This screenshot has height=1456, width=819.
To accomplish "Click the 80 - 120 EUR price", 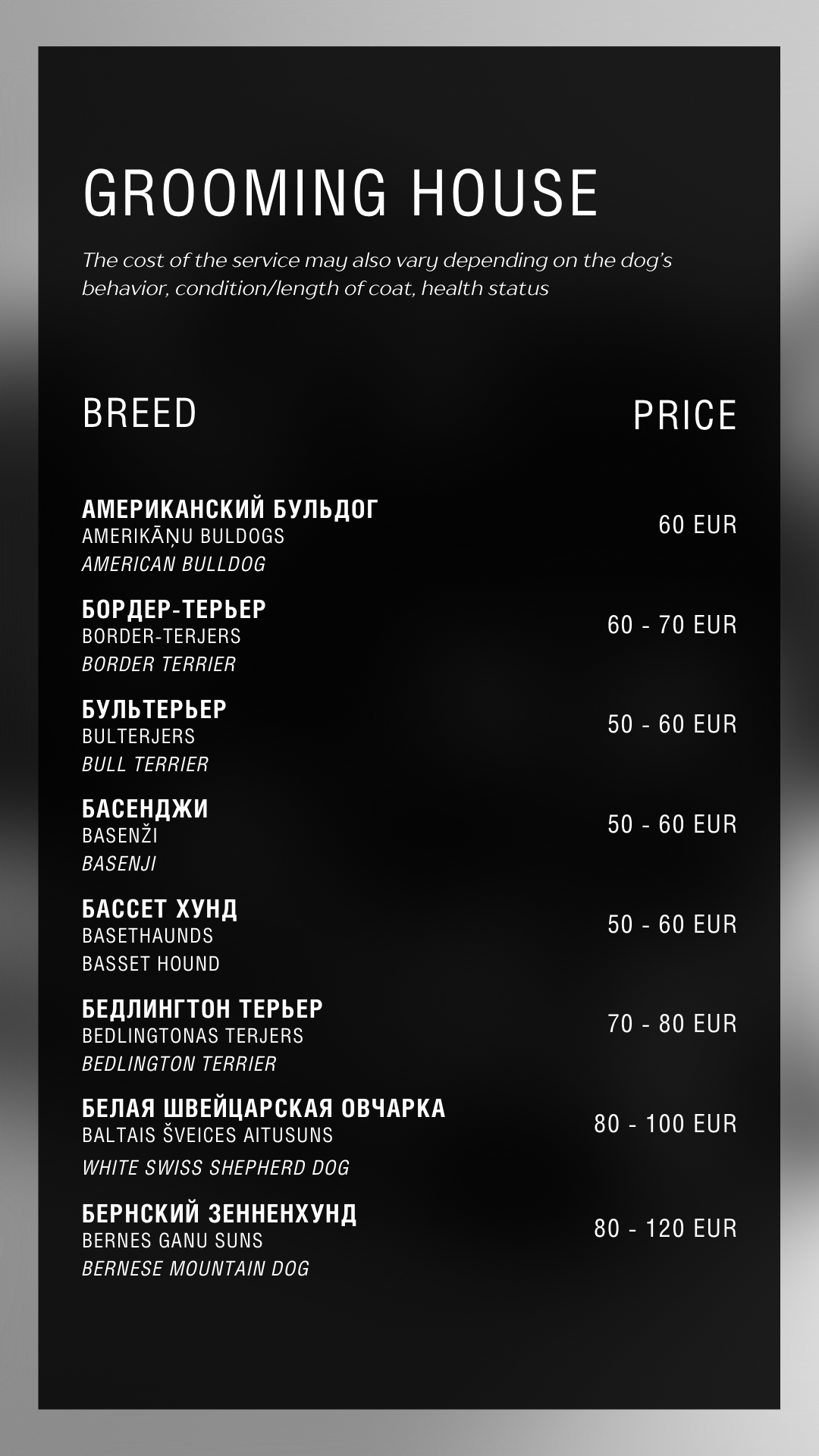I will coord(665,1228).
